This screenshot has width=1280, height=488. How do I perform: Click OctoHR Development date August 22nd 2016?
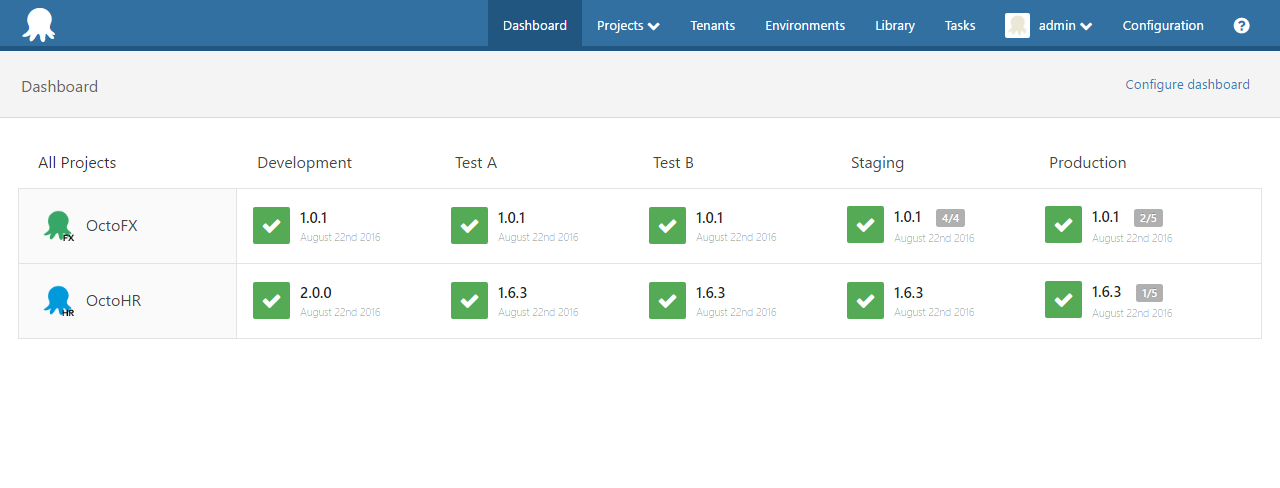[340, 313]
